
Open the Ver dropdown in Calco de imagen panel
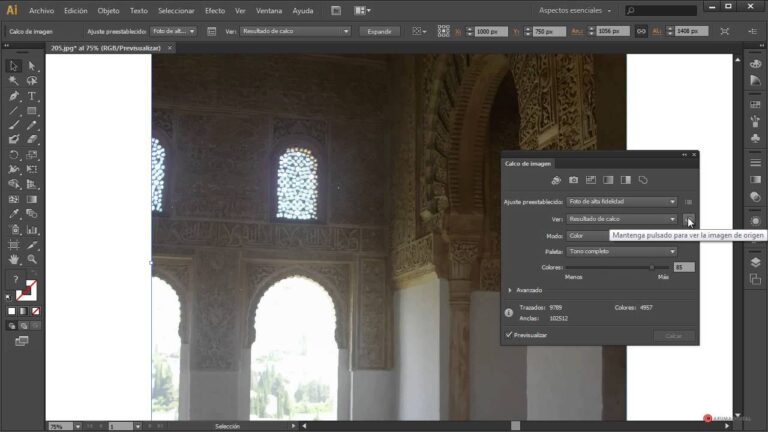tap(622, 219)
